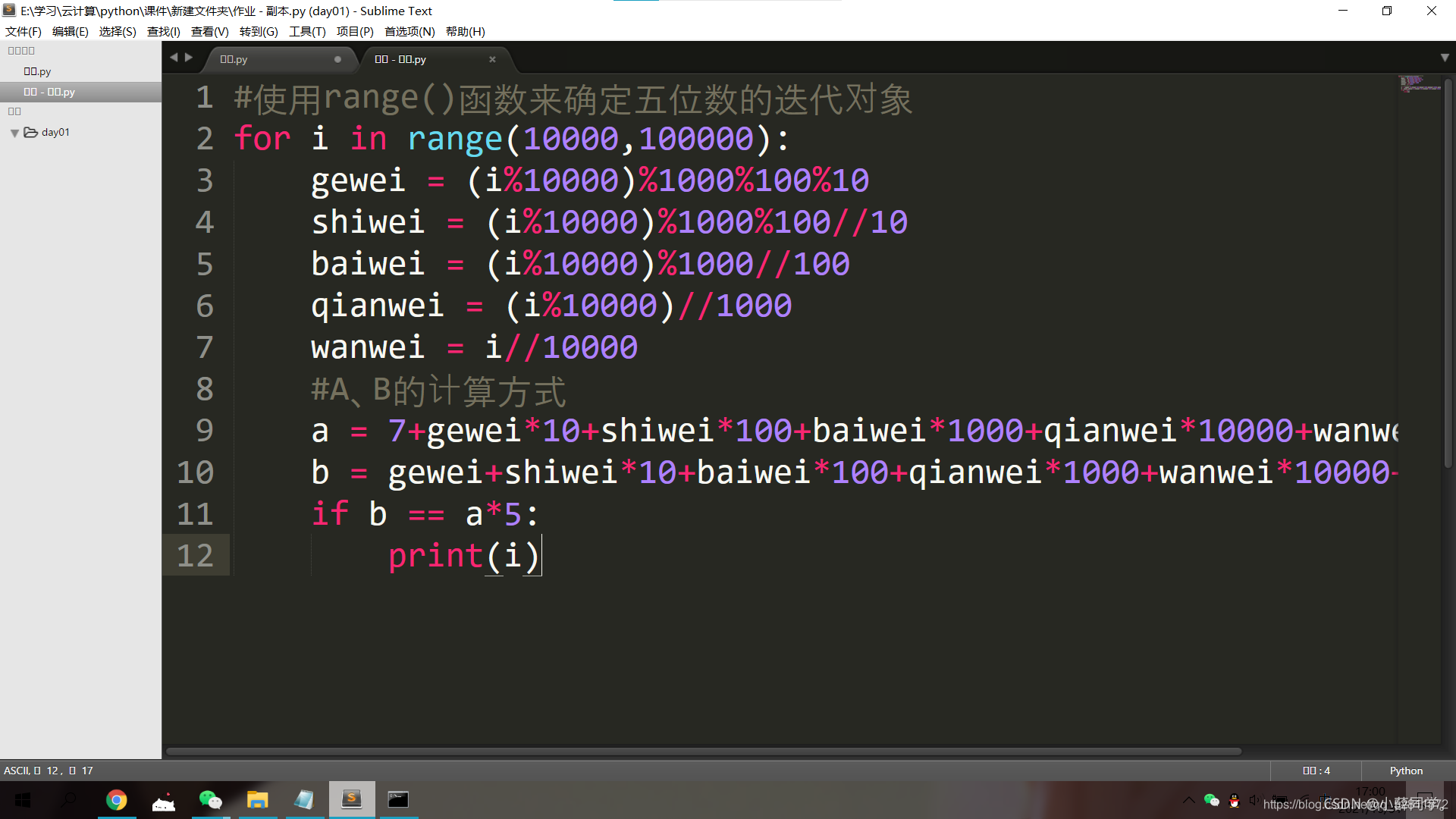
Task: Open the 文件(F) menu
Action: pyautogui.click(x=24, y=31)
